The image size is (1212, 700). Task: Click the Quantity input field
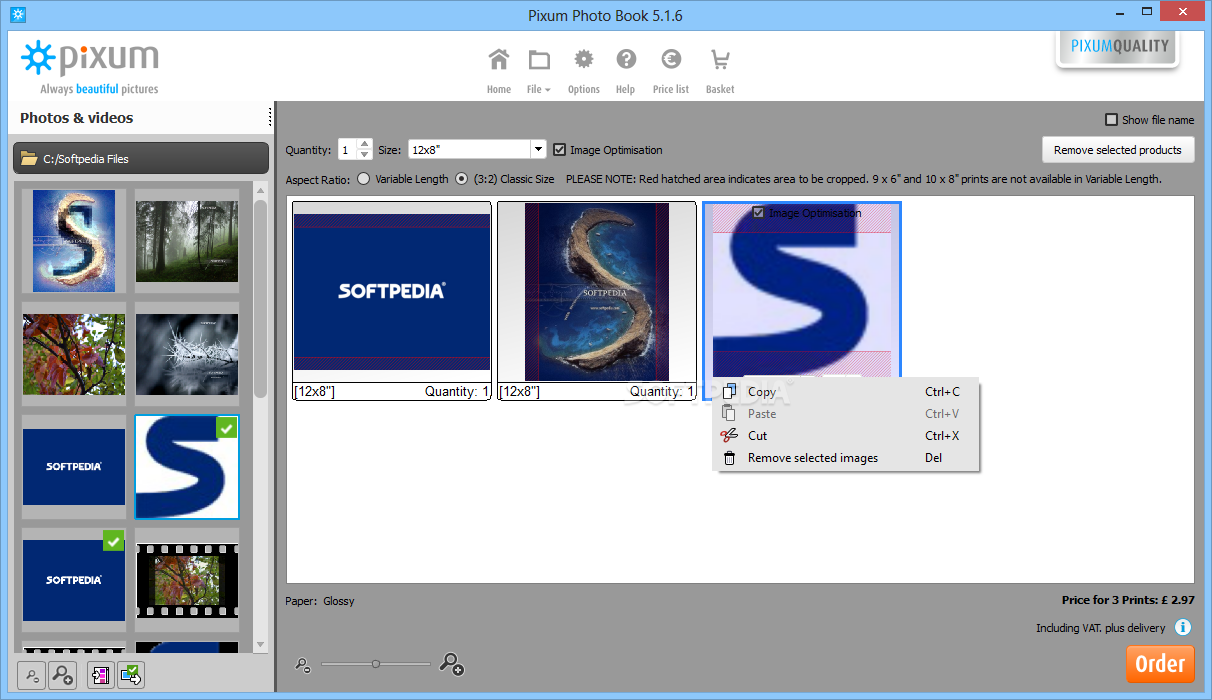[x=347, y=150]
